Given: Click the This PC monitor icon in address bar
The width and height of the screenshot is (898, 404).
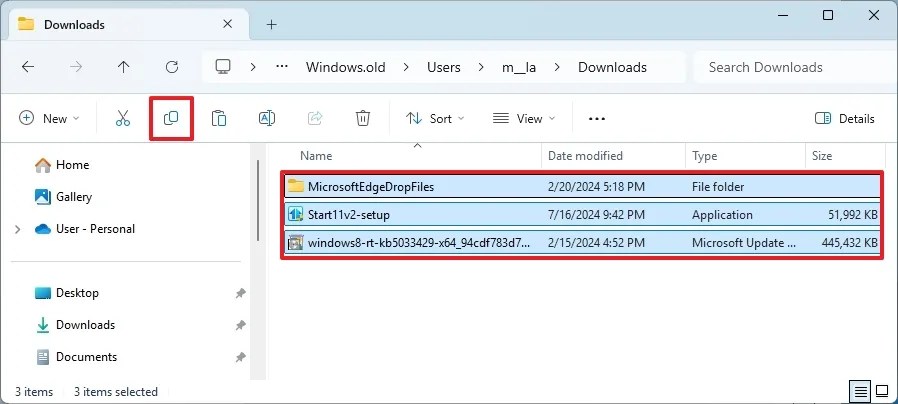Looking at the screenshot, I should [x=223, y=67].
